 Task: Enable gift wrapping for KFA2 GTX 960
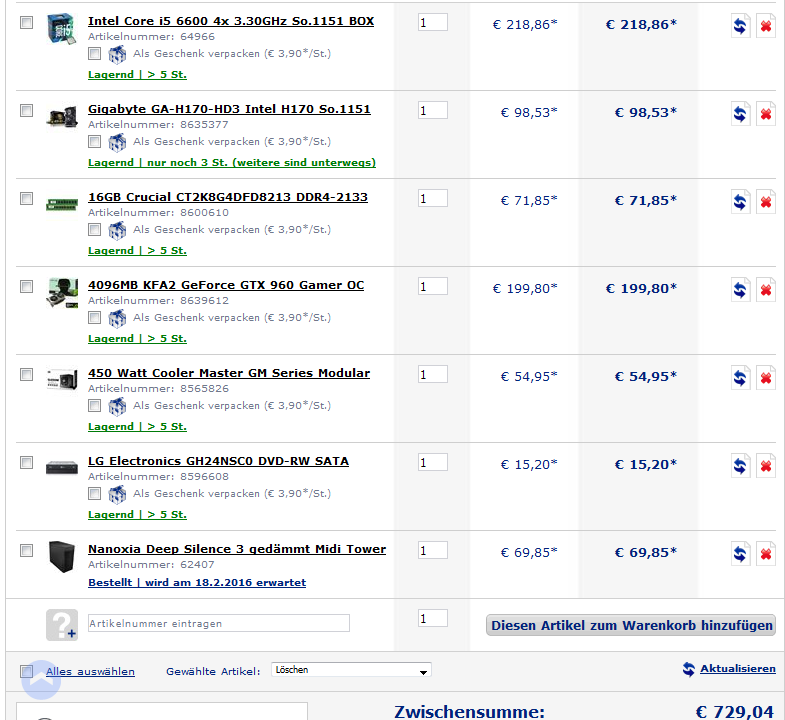pos(94,318)
